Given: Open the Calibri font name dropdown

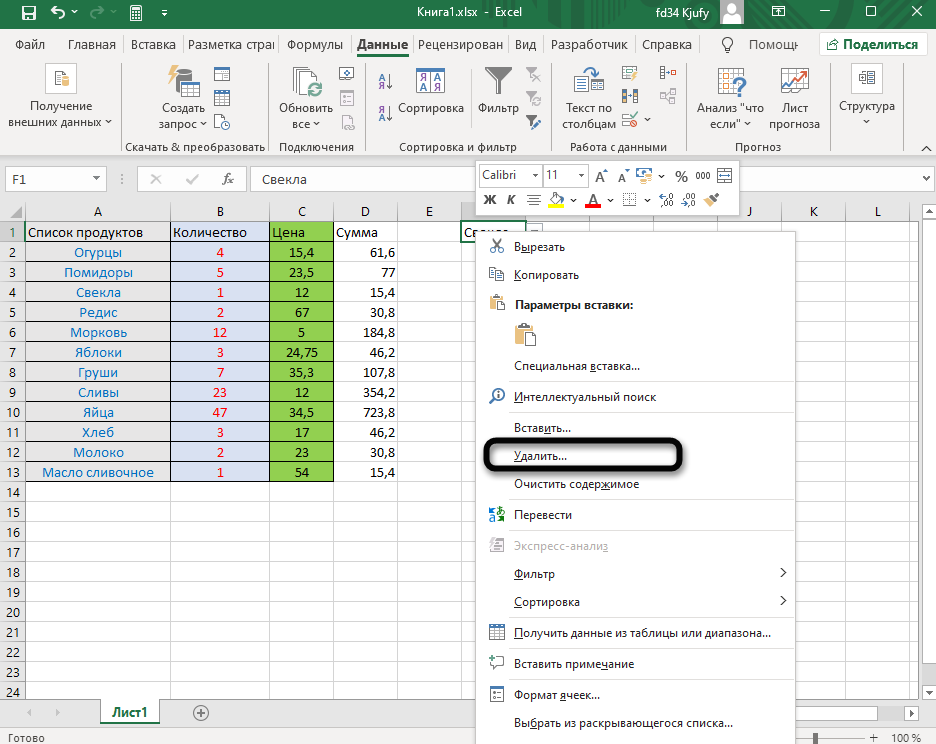Looking at the screenshot, I should [509, 175].
